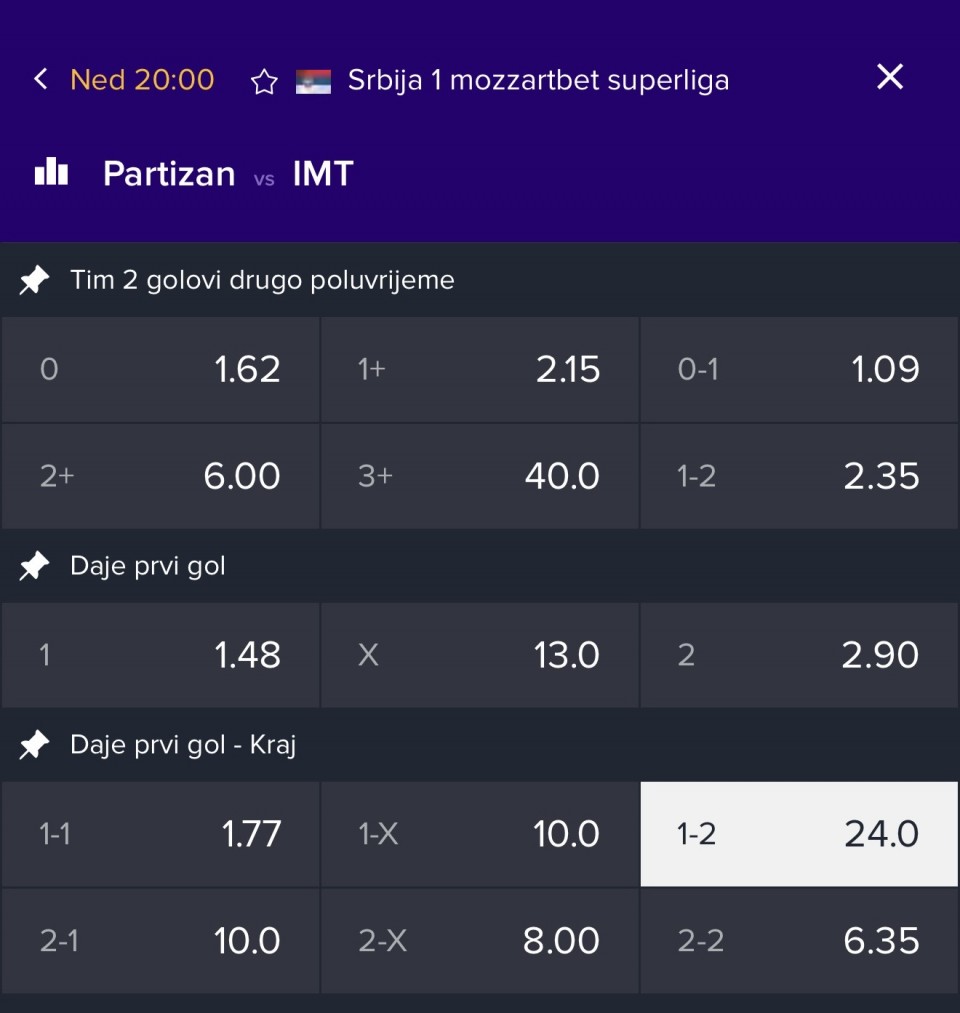Viewport: 960px width, 1013px height.
Task: Go back using the left chevron arrow
Action: coord(41,79)
